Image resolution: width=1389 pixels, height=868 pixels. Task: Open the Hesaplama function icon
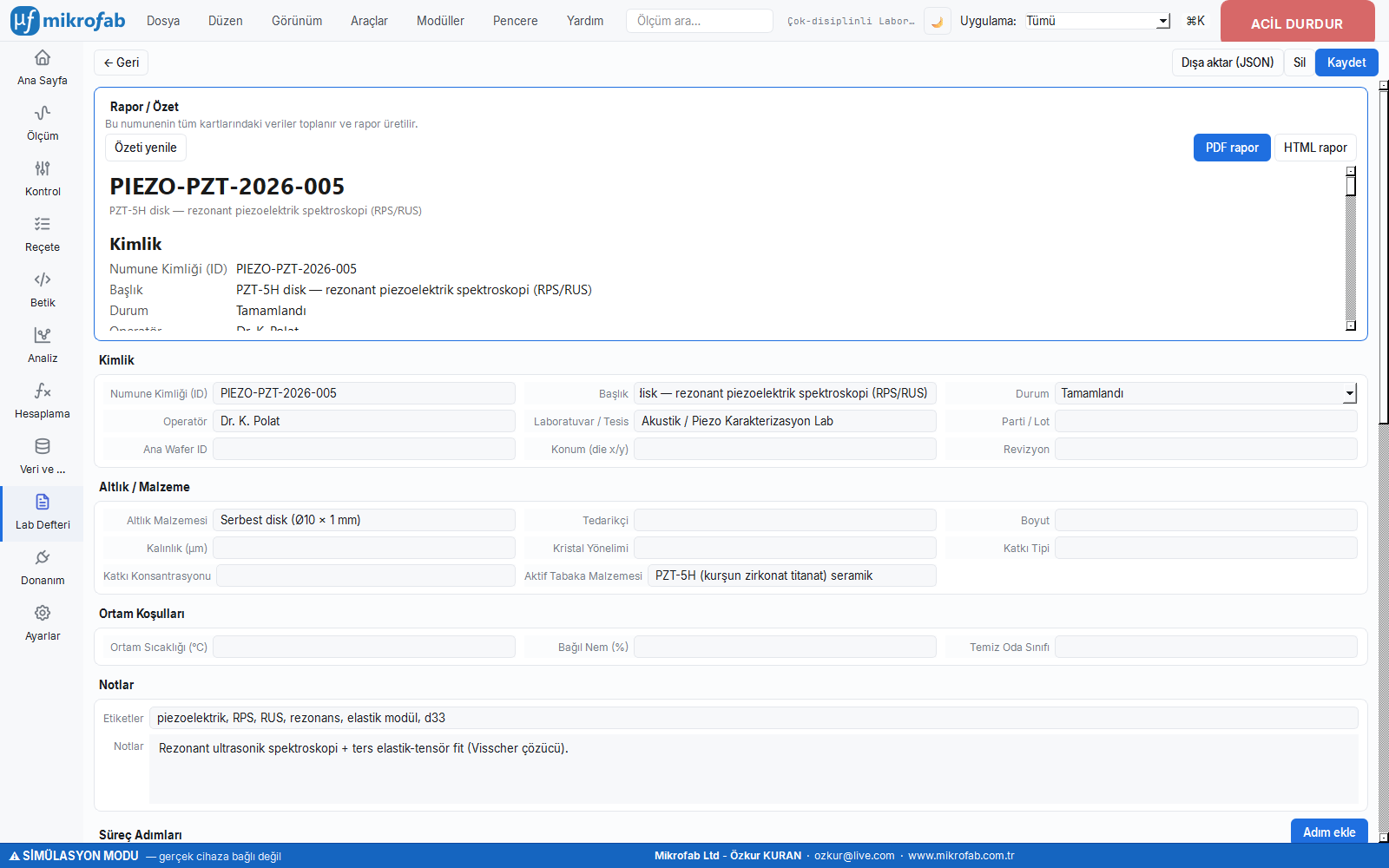coord(43,391)
